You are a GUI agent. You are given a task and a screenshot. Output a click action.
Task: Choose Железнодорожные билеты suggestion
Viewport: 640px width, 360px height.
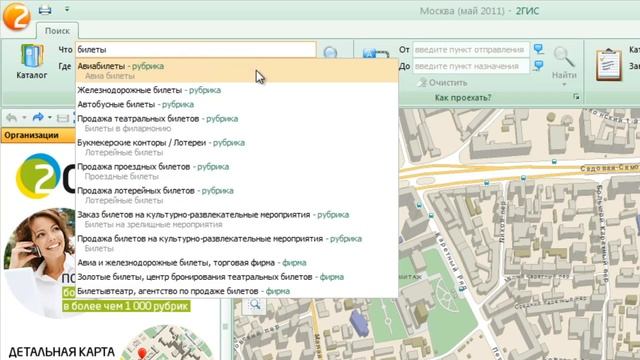237,90
